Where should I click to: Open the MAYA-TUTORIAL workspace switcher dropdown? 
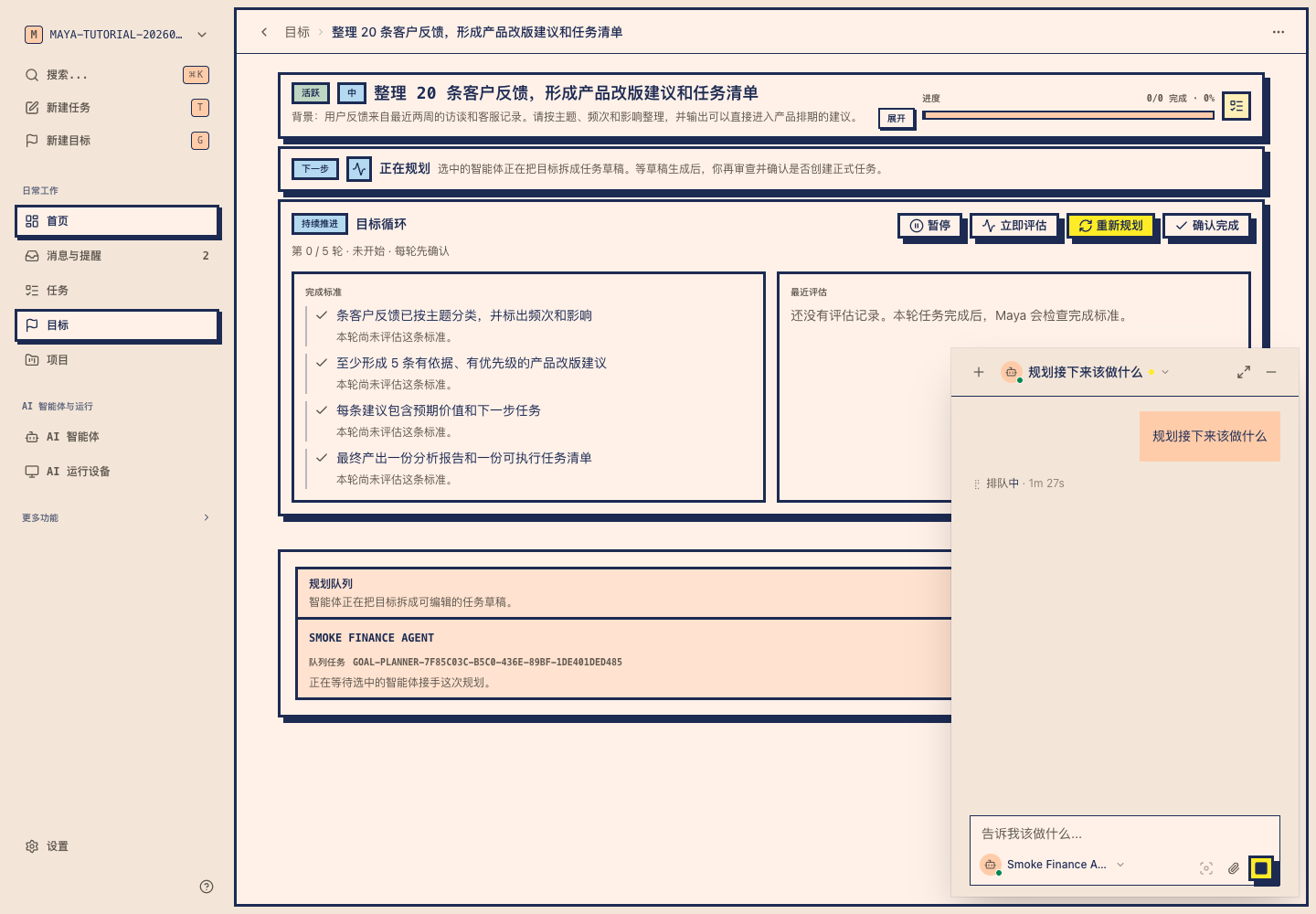(x=117, y=35)
